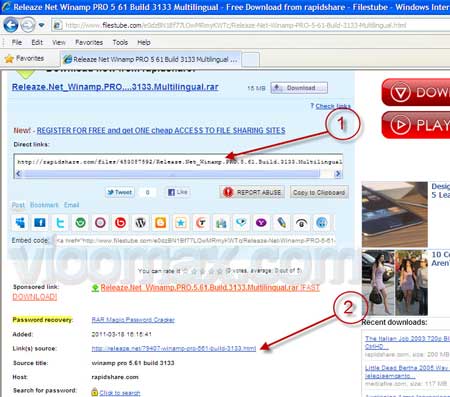Screen dimensions: 450x397
Task: Click the big red DOWN download button
Action: coord(416,92)
